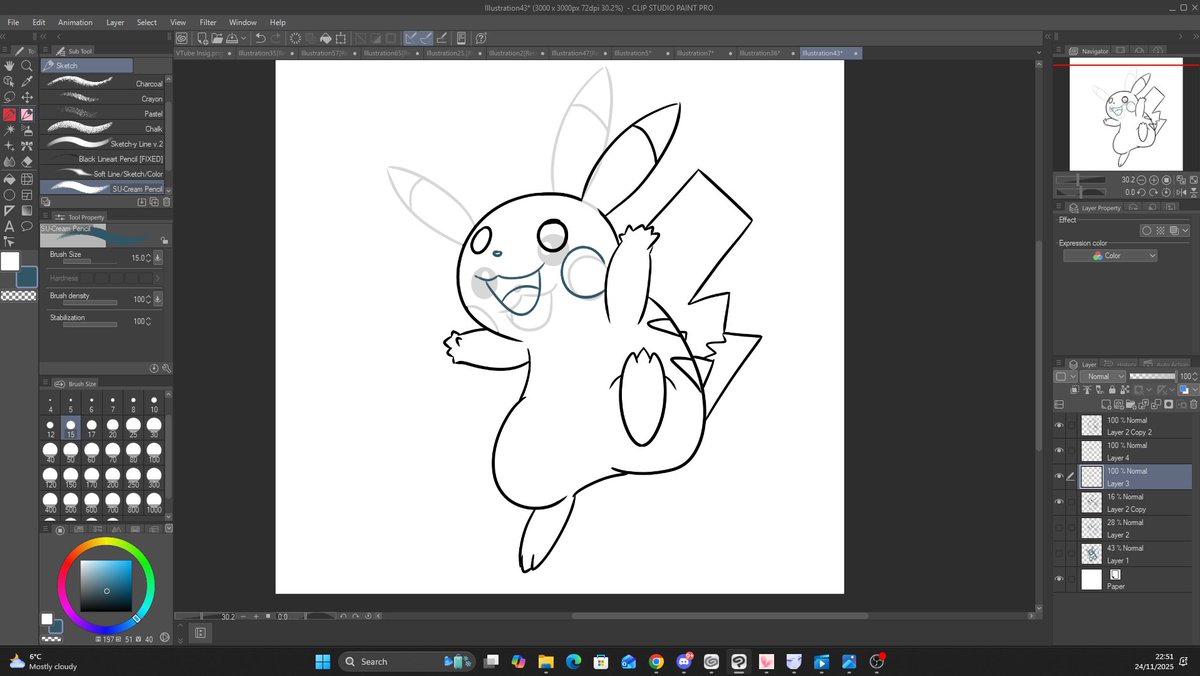Click the Navigator preview thumbnail
1200x676 pixels.
pos(1126,114)
